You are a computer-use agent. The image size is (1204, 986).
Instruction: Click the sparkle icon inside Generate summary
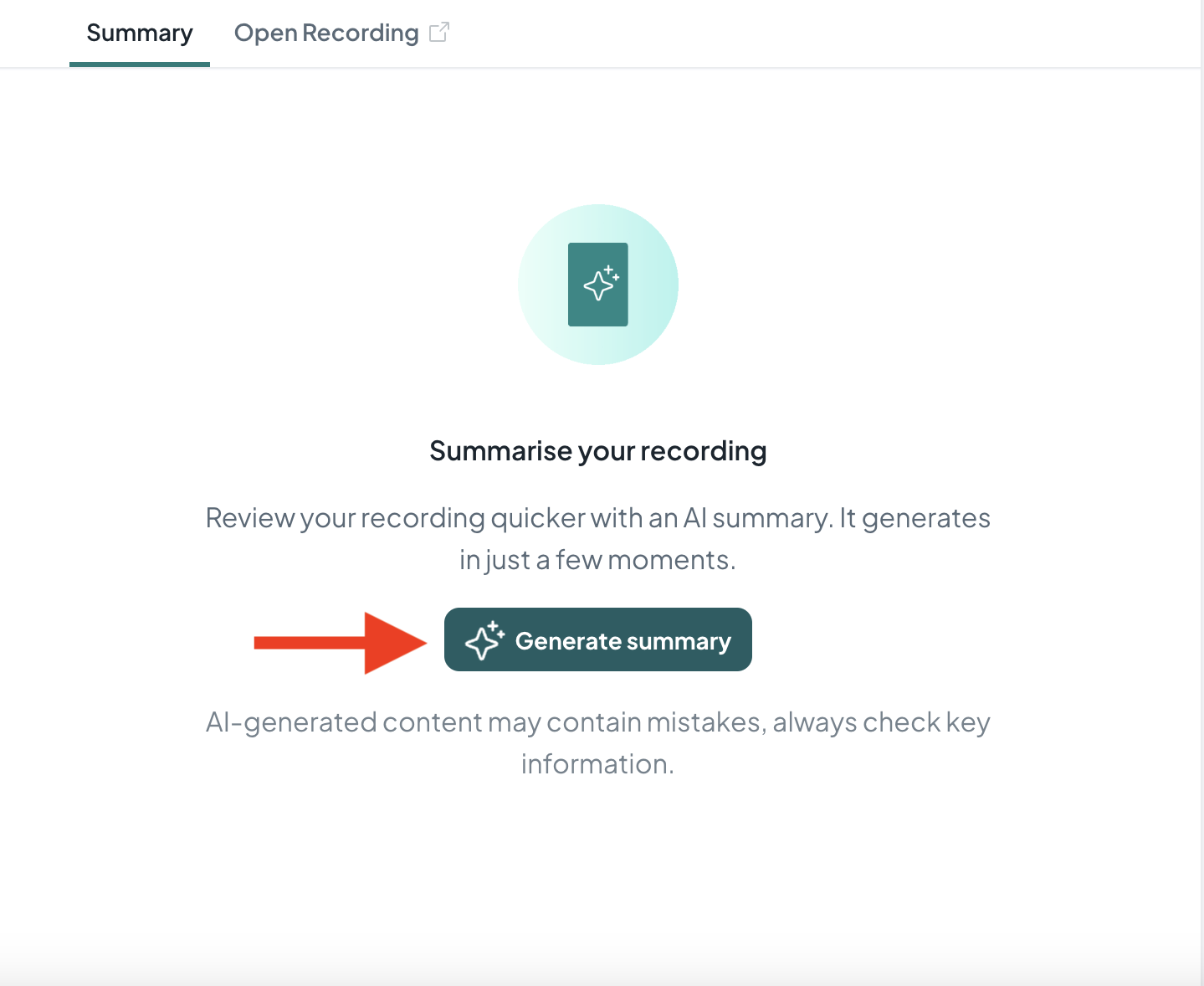tap(484, 640)
